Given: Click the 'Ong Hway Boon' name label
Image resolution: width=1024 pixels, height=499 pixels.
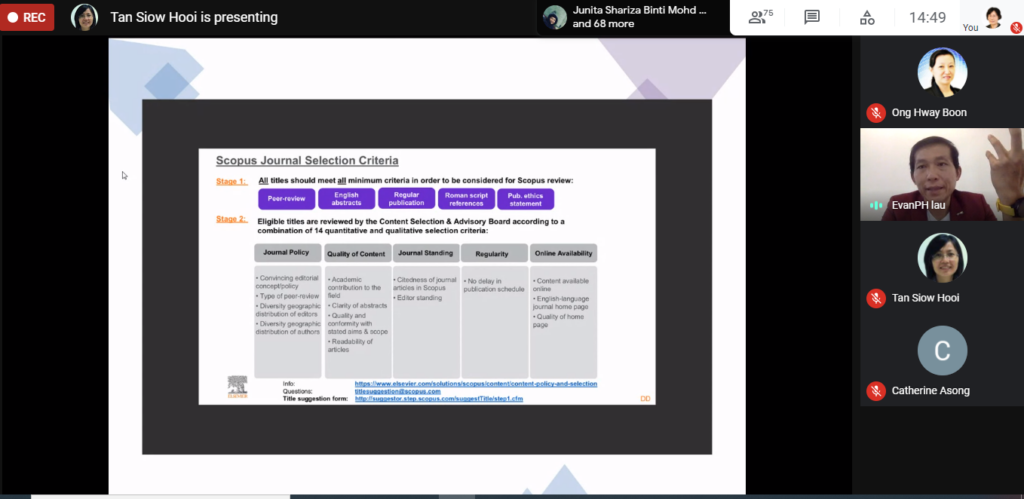Looking at the screenshot, I should pos(929,112).
